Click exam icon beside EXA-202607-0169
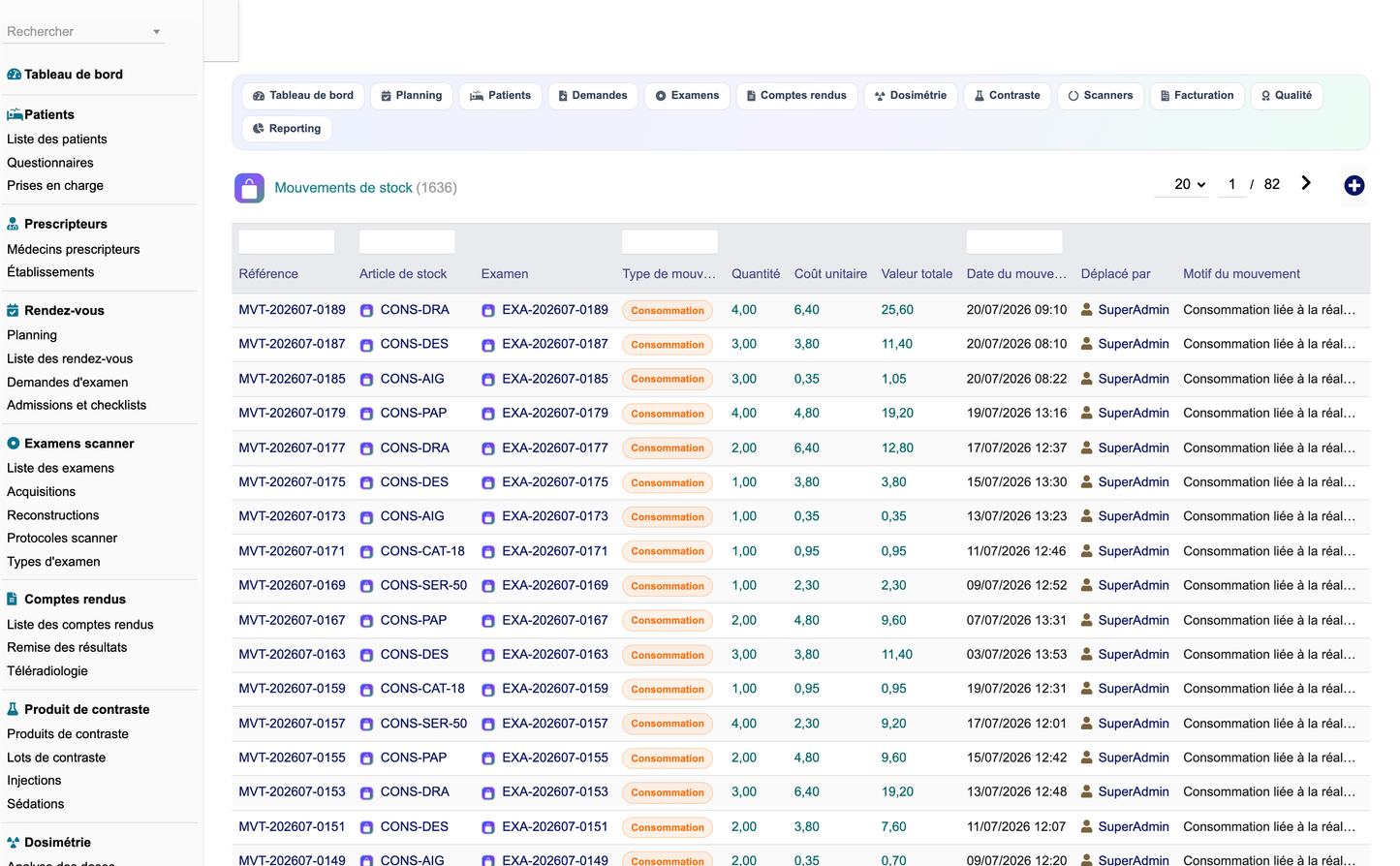The width and height of the screenshot is (1400, 866). (488, 586)
